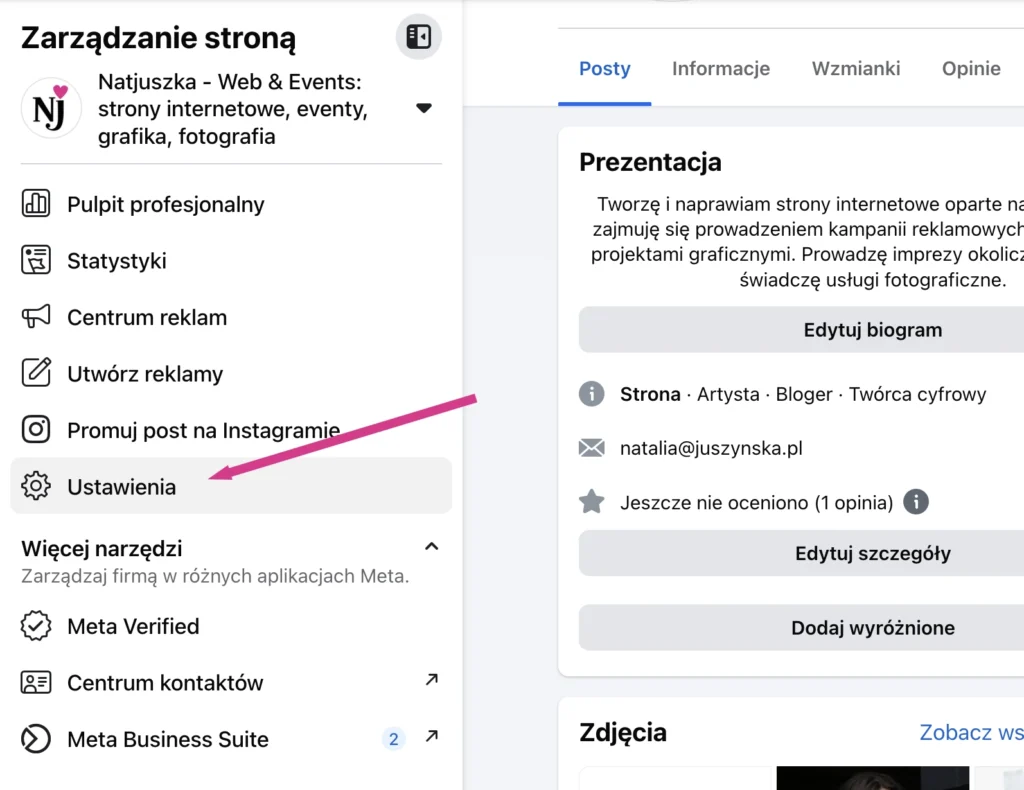
Task: Click the Edytuj biogram button
Action: coord(872,330)
